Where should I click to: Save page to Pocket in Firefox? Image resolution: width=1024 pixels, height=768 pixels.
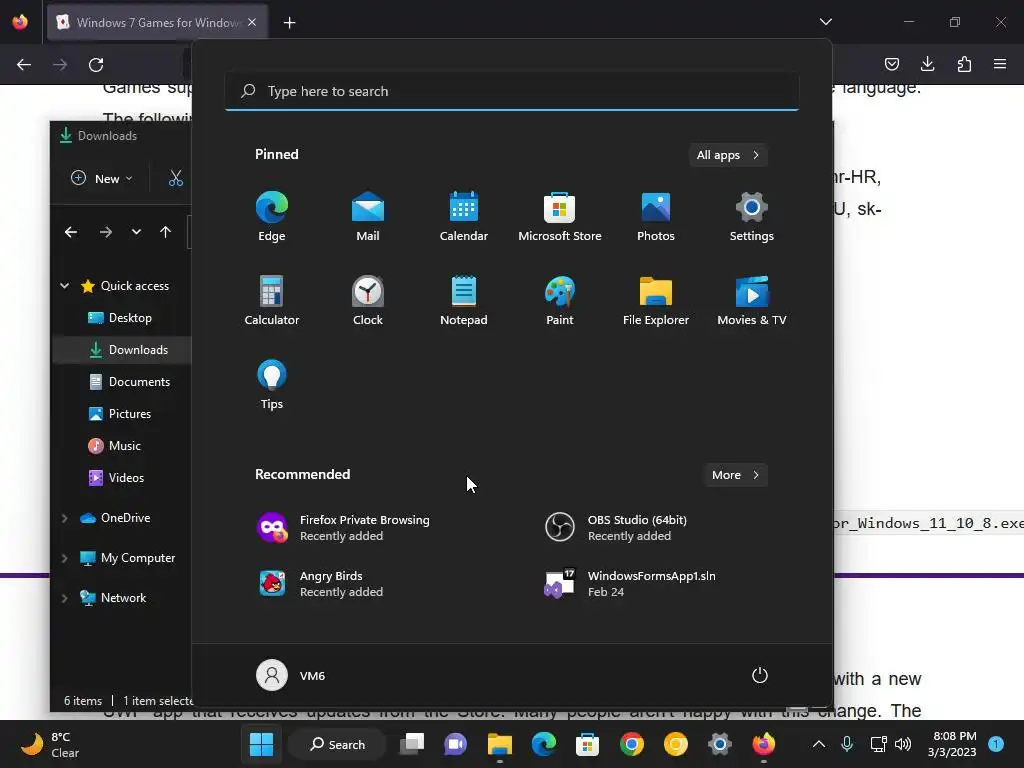[x=891, y=64]
